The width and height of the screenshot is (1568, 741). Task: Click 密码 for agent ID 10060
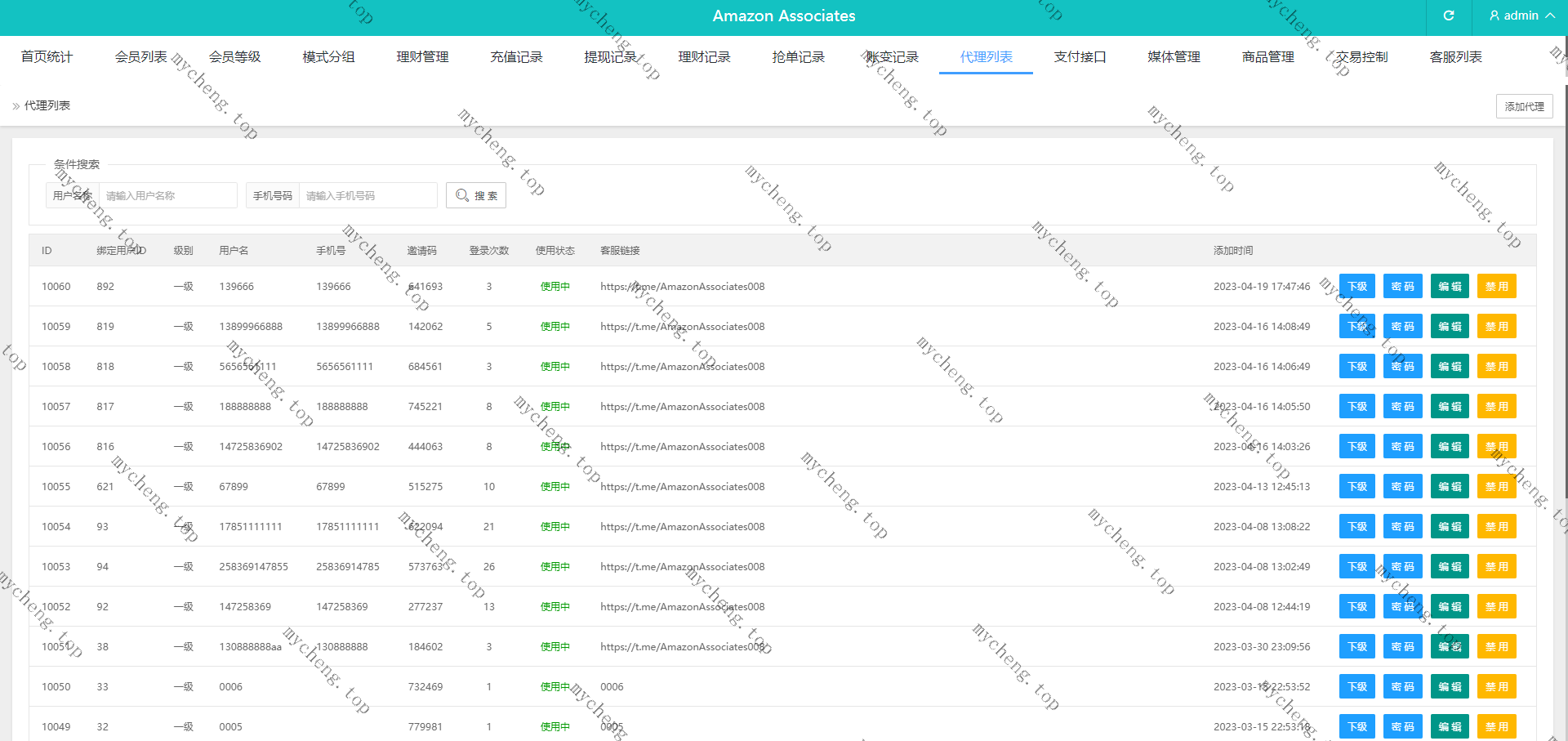1403,286
